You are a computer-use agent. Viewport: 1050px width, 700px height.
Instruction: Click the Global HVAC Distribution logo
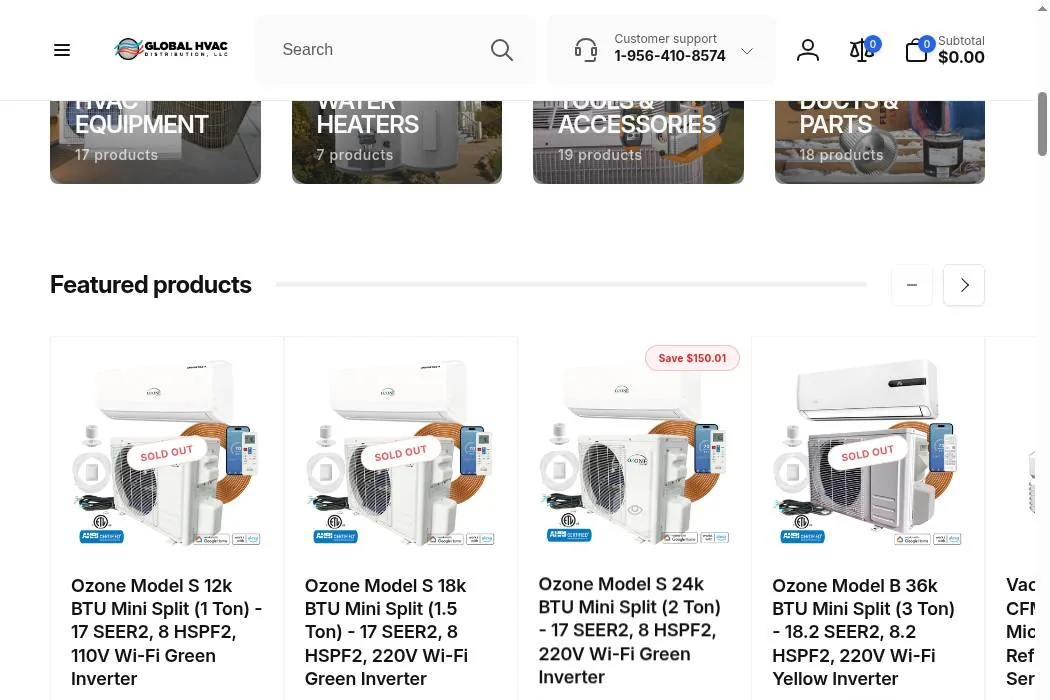coord(171,49)
